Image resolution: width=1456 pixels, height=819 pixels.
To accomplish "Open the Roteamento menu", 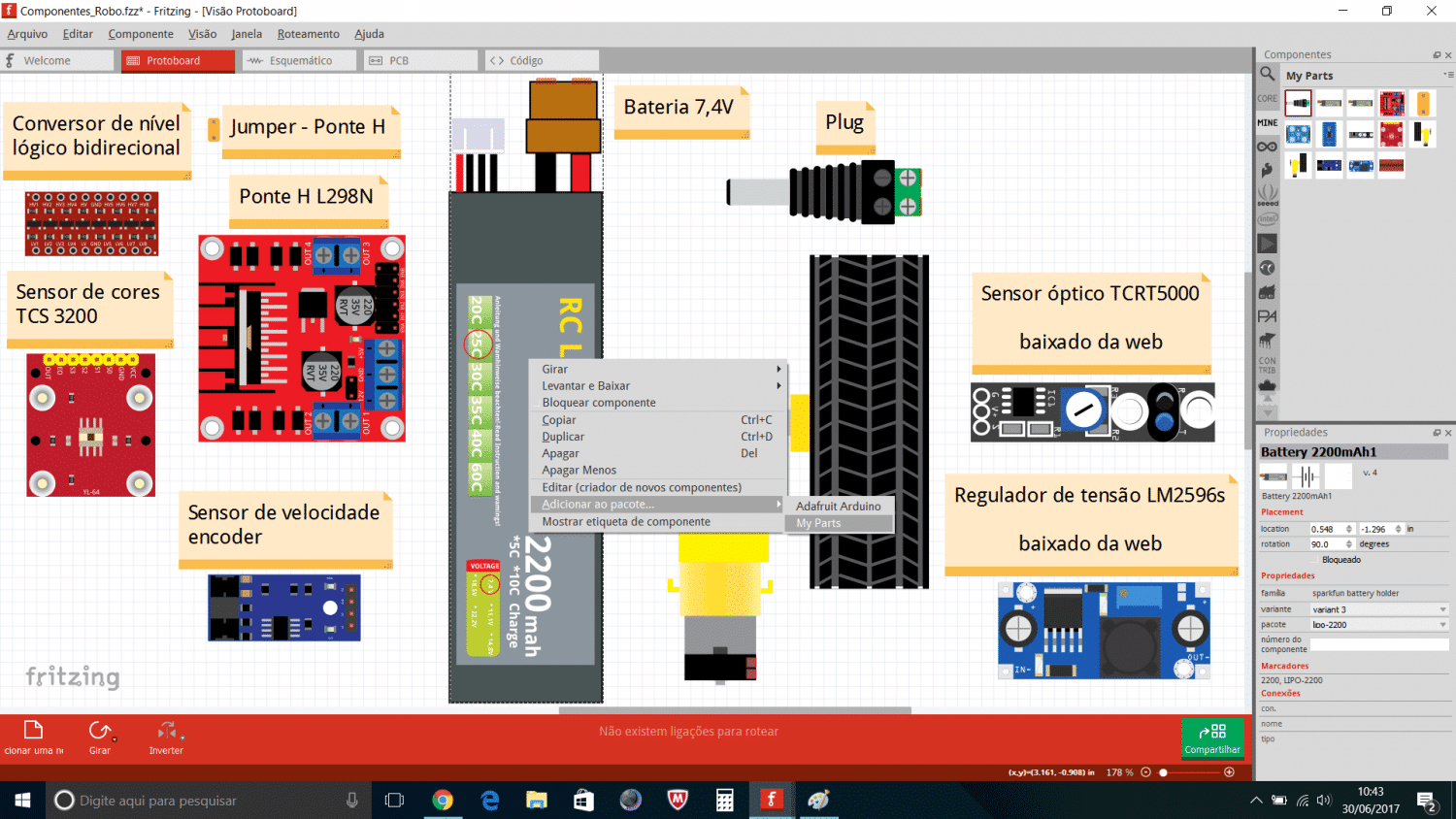I will pyautogui.click(x=309, y=34).
